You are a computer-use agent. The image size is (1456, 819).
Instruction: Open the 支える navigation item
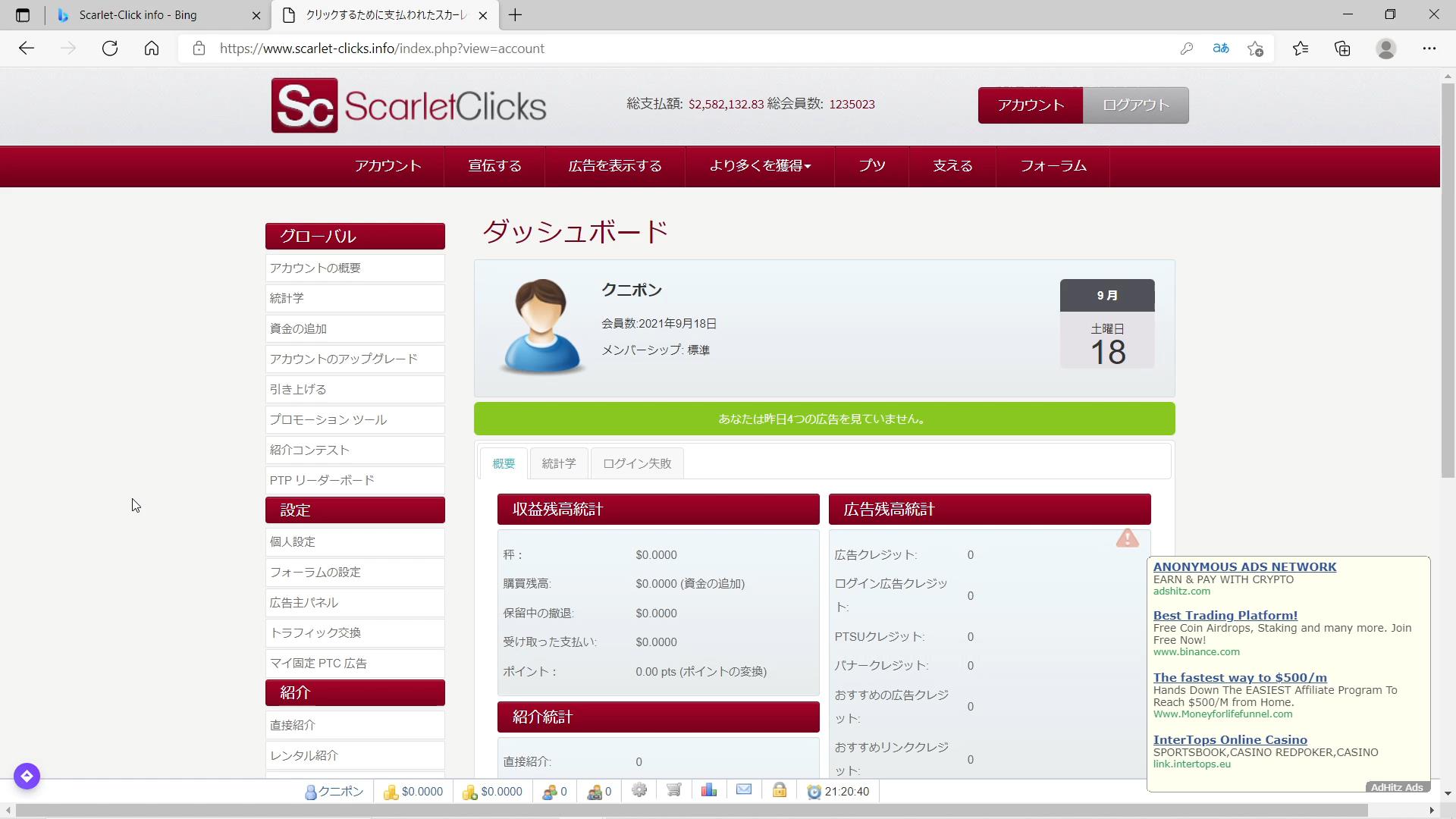(952, 166)
